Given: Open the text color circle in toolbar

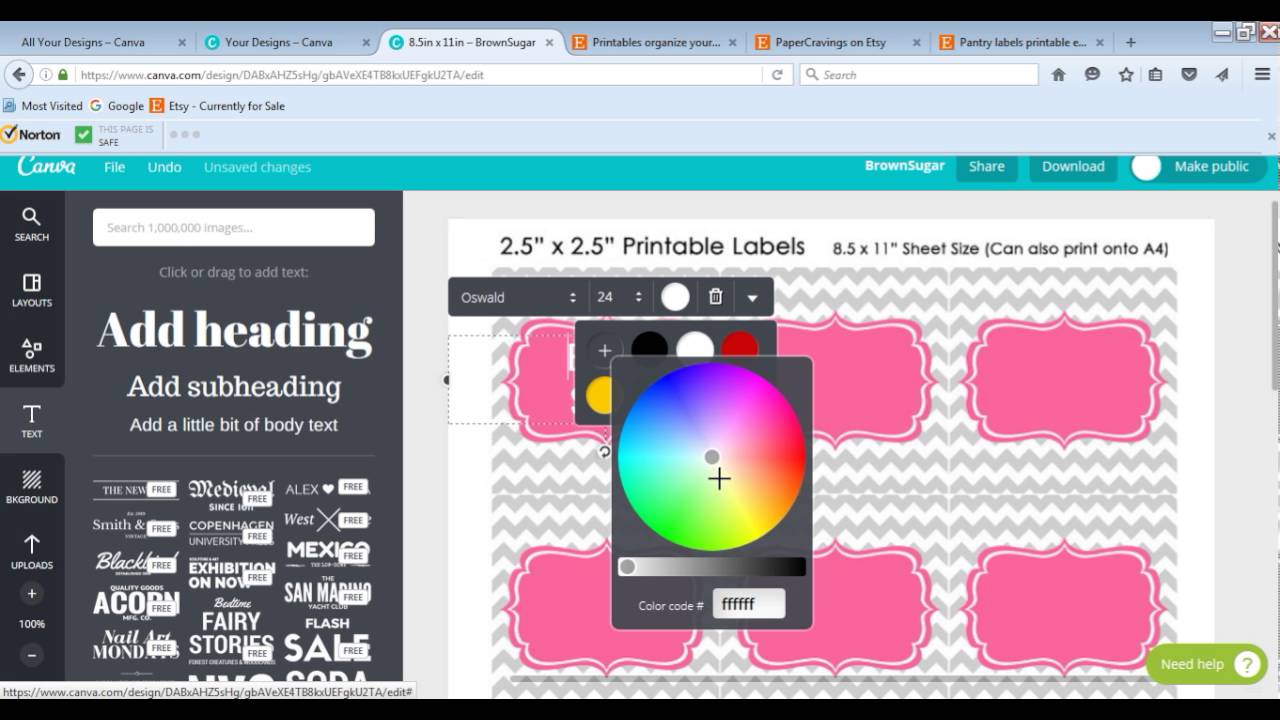Looking at the screenshot, I should tap(675, 297).
